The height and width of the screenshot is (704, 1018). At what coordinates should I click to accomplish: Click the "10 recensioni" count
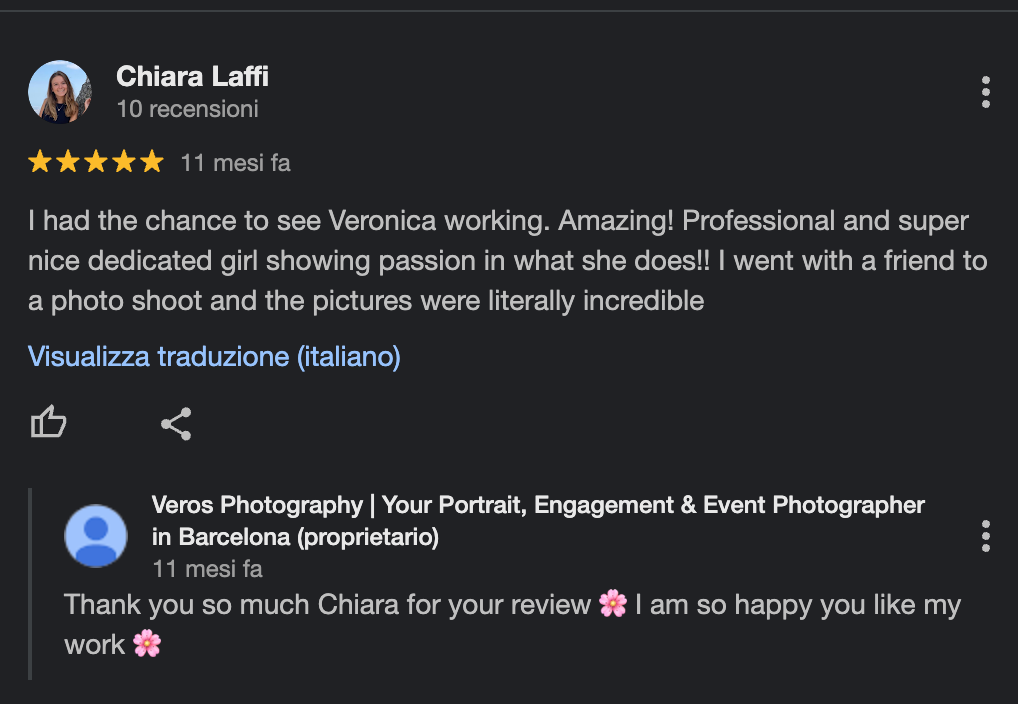(x=187, y=109)
